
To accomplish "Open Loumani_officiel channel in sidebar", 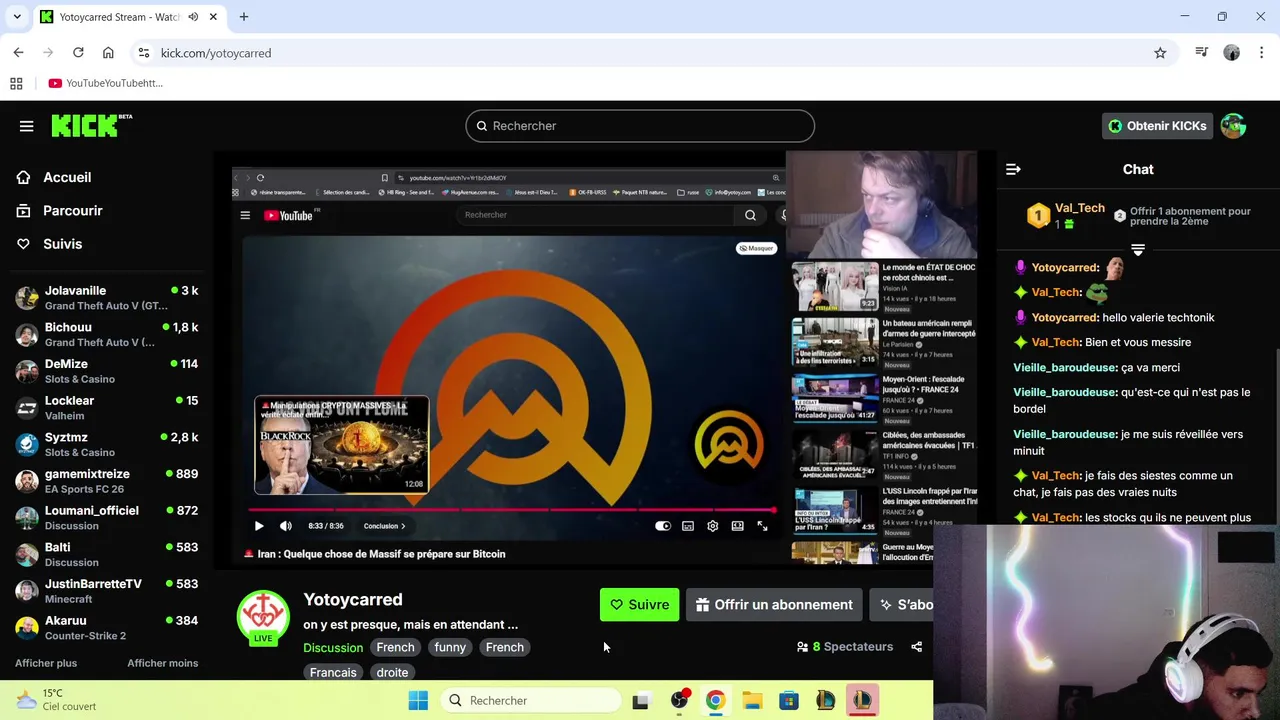I will 106,518.
